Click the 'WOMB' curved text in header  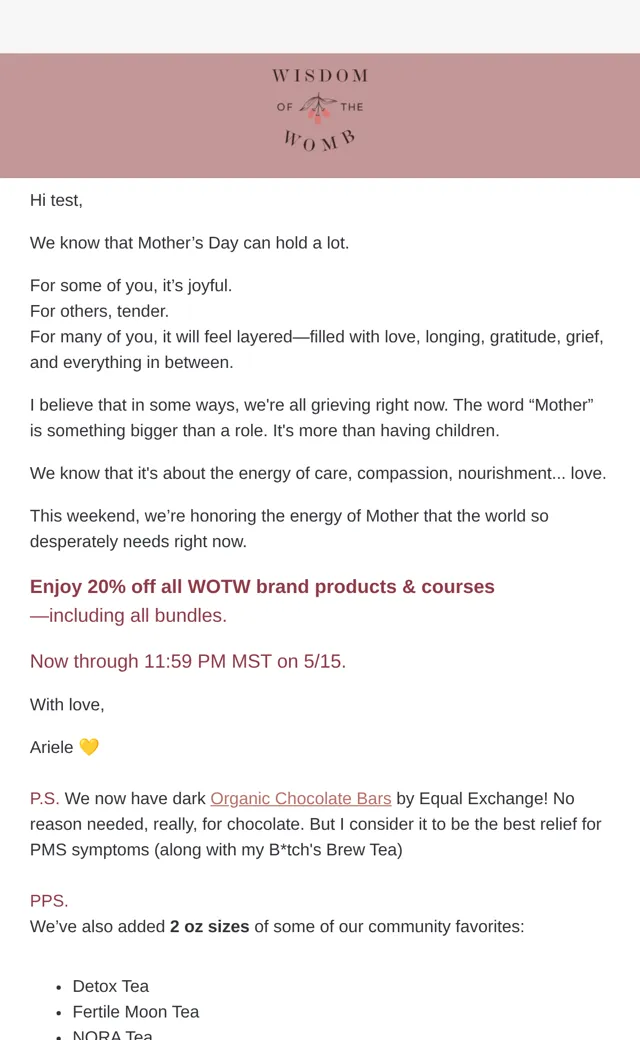point(320,140)
